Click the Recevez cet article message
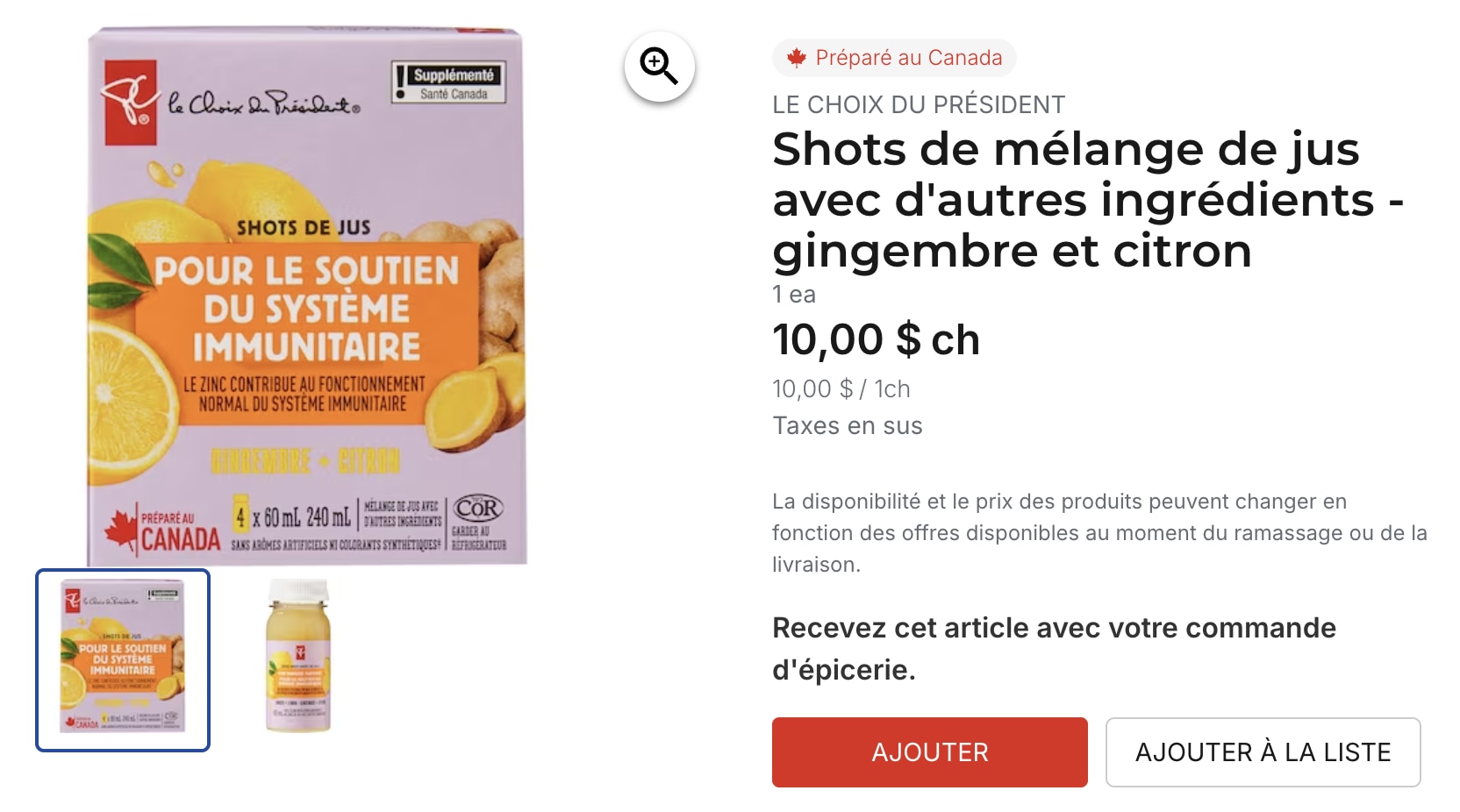This screenshot has width=1460, height=812. click(x=1054, y=649)
